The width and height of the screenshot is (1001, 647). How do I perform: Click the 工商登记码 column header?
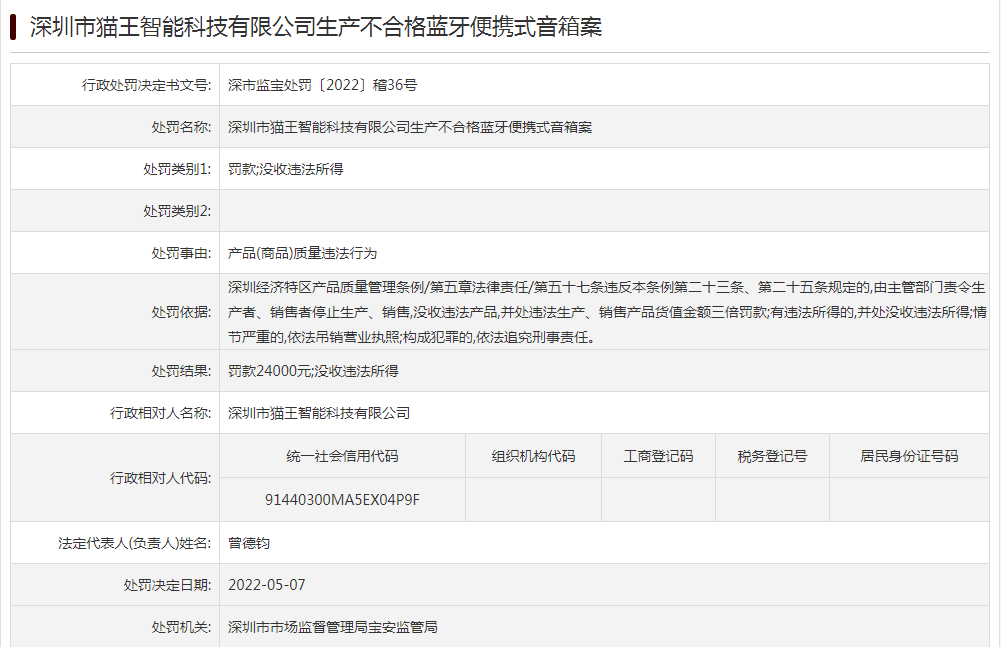[658, 456]
